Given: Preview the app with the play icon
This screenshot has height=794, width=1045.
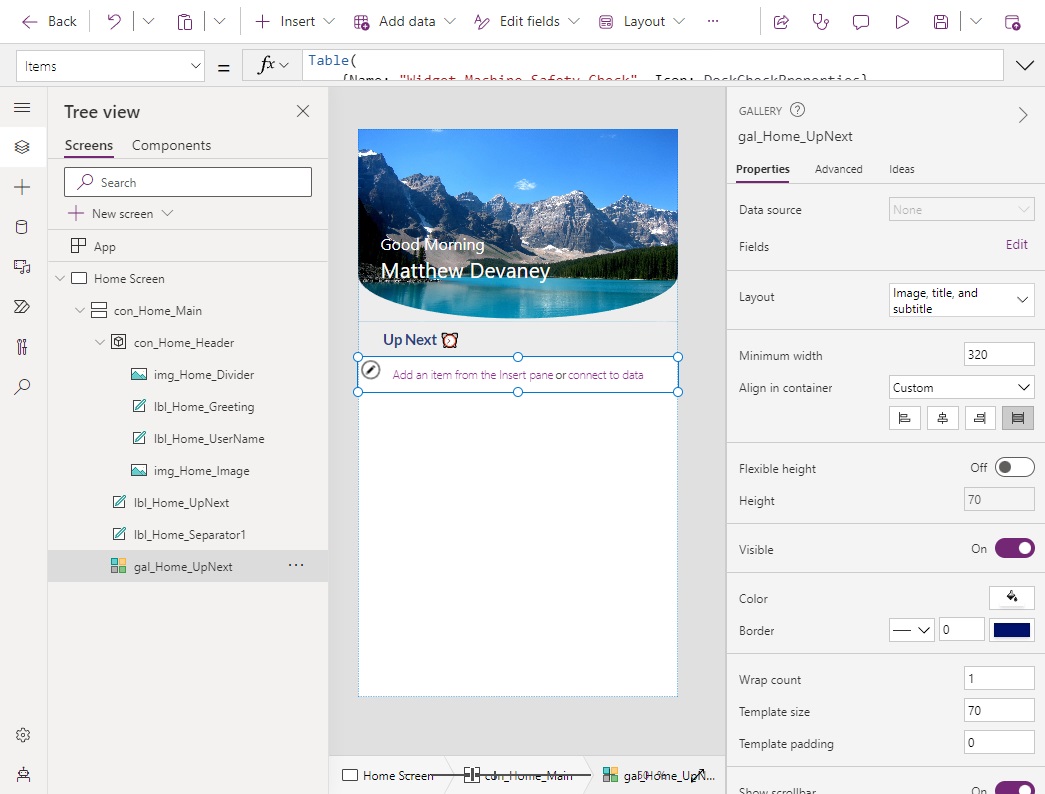Looking at the screenshot, I should [901, 21].
